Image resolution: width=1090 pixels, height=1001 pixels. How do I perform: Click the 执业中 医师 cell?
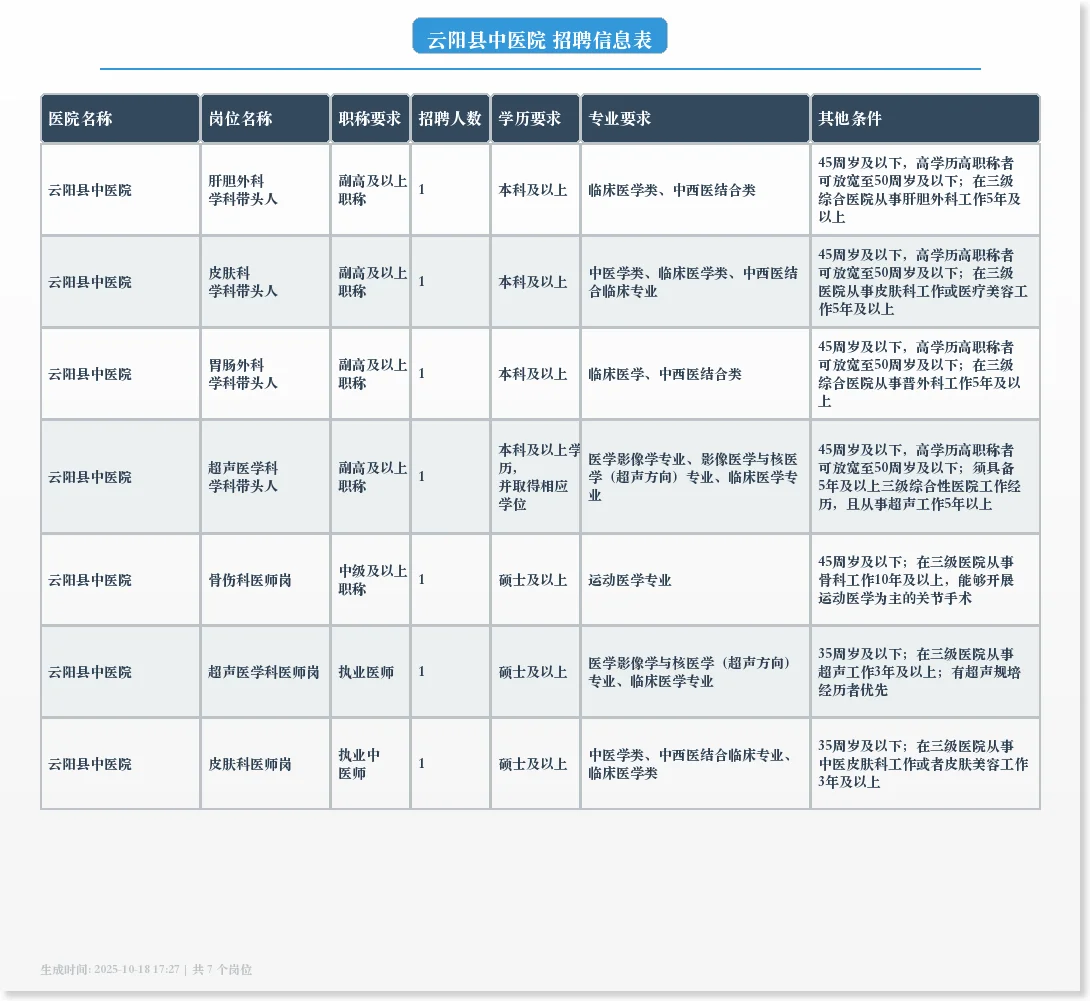pyautogui.click(x=371, y=763)
